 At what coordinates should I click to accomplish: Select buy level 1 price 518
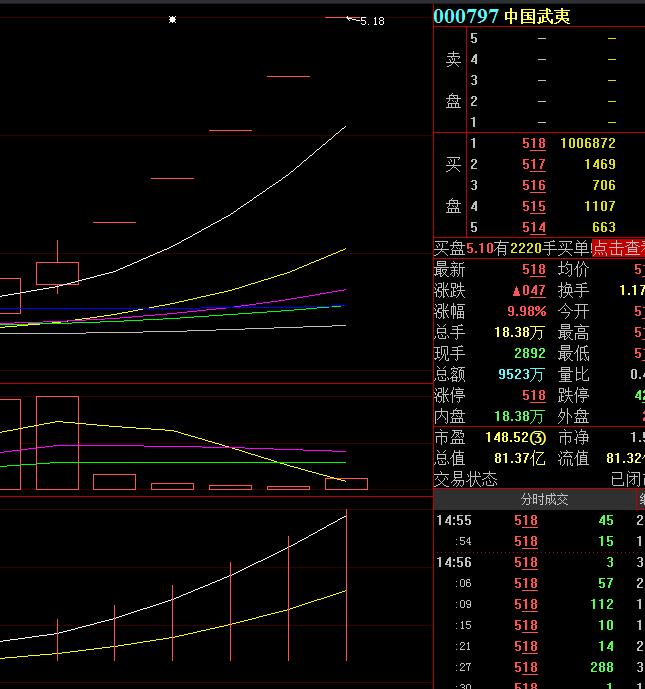(533, 144)
